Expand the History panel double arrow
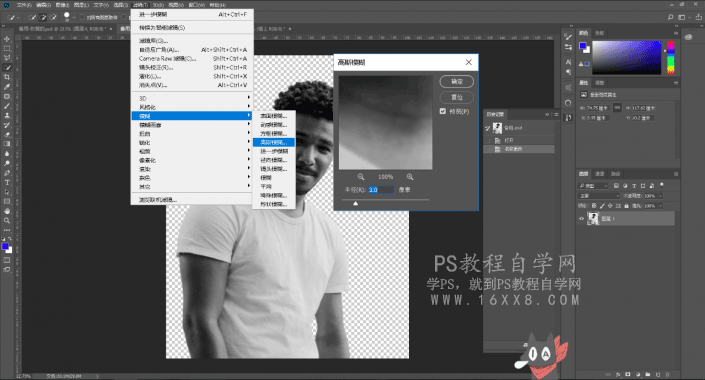705x380 pixels. (x=547, y=114)
